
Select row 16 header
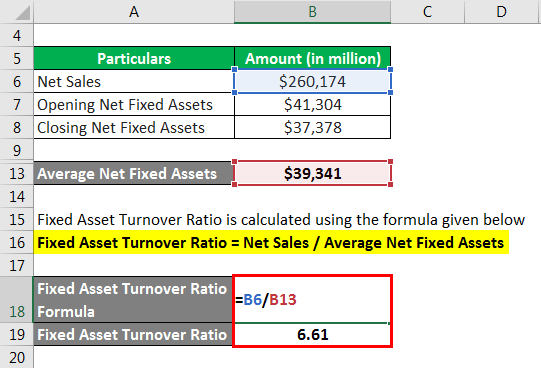(17, 242)
